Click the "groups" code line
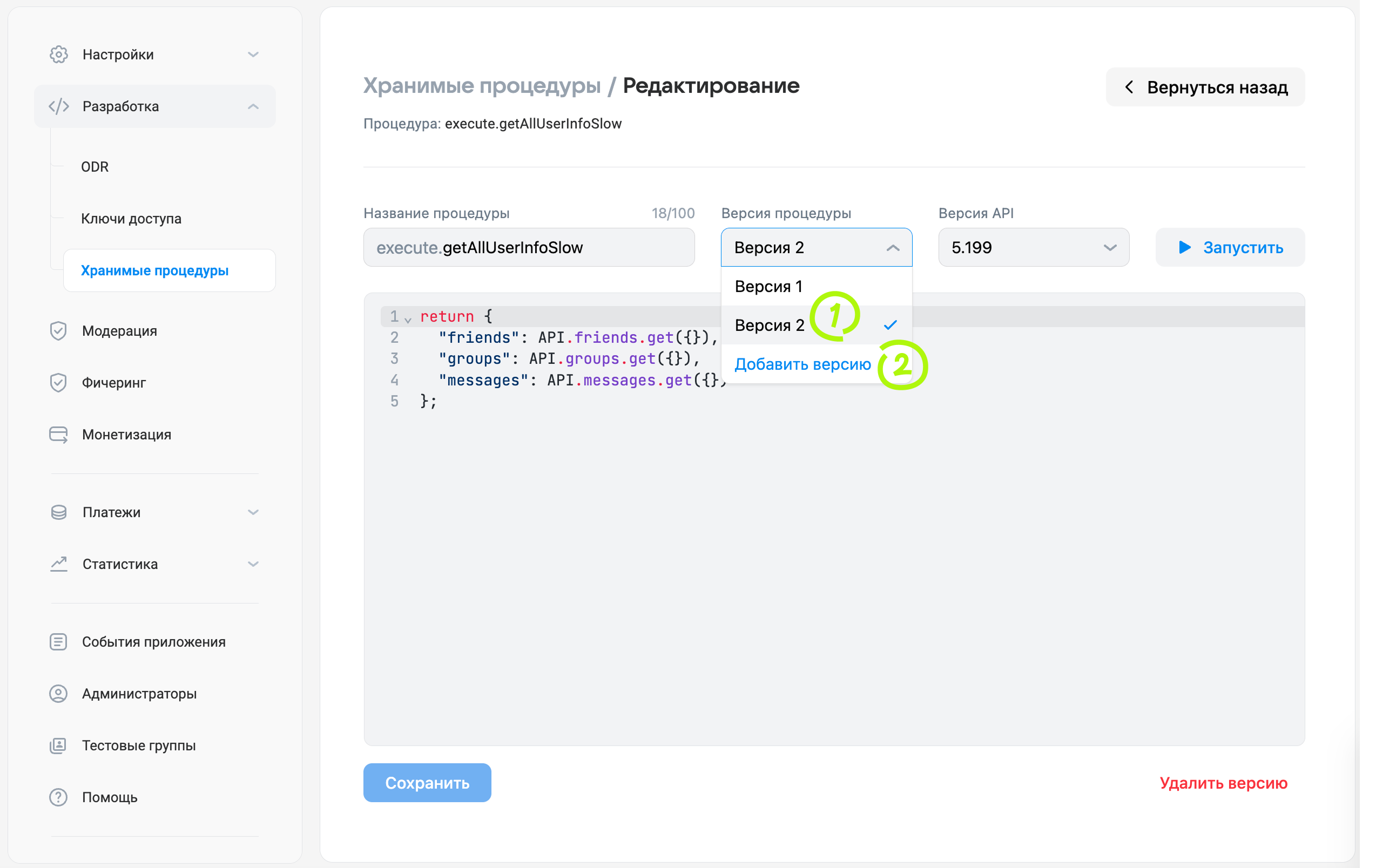 [569, 358]
